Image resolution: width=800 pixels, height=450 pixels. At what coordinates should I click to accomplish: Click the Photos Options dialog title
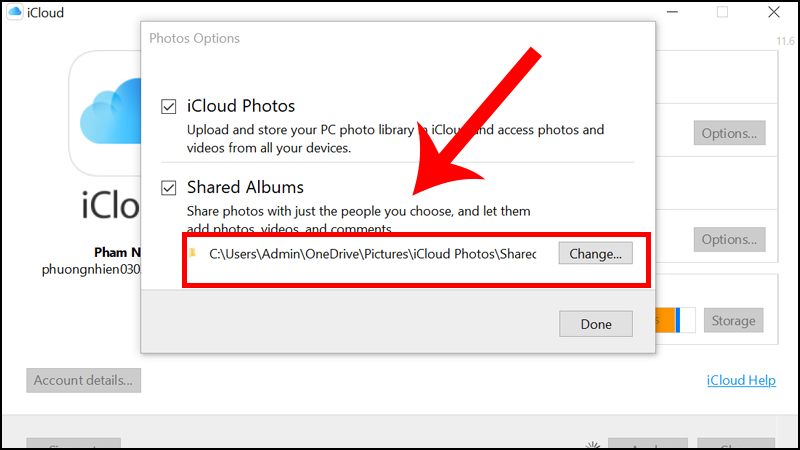194,38
